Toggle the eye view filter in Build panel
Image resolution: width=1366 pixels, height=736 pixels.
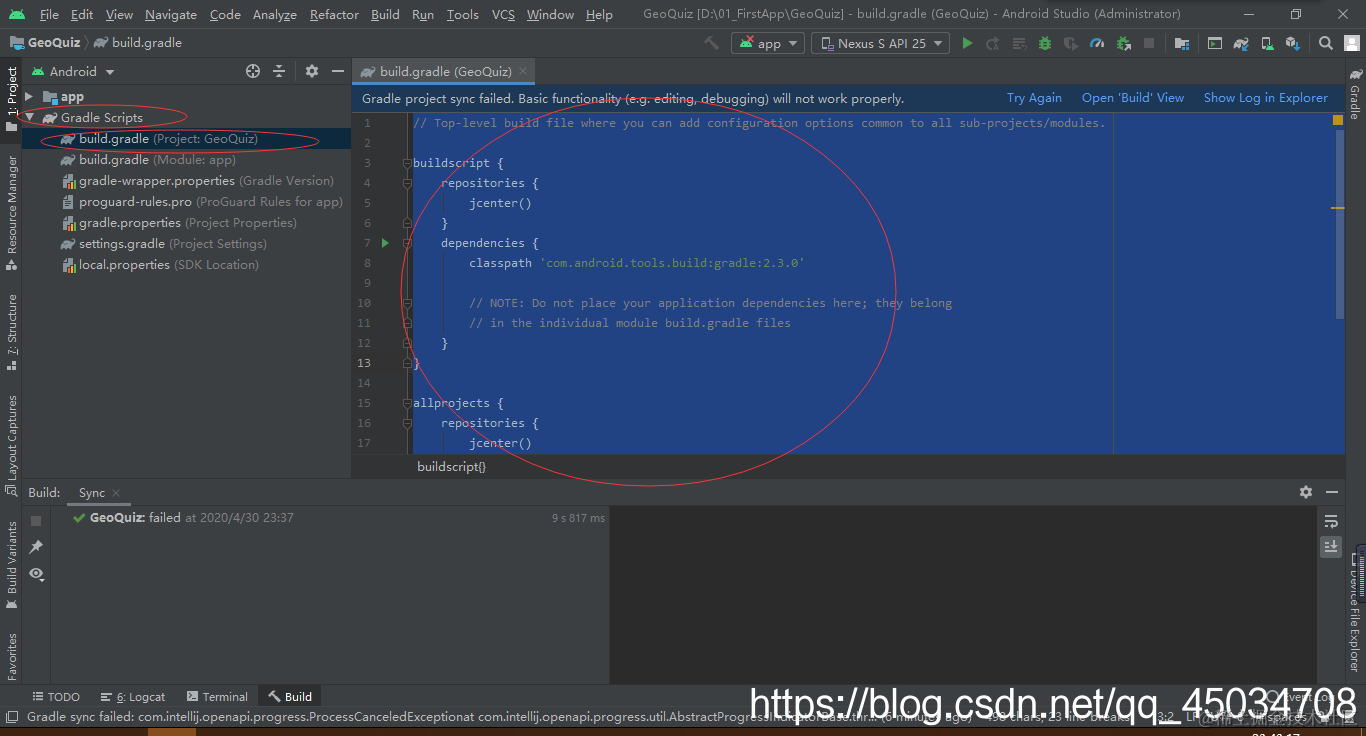36,573
